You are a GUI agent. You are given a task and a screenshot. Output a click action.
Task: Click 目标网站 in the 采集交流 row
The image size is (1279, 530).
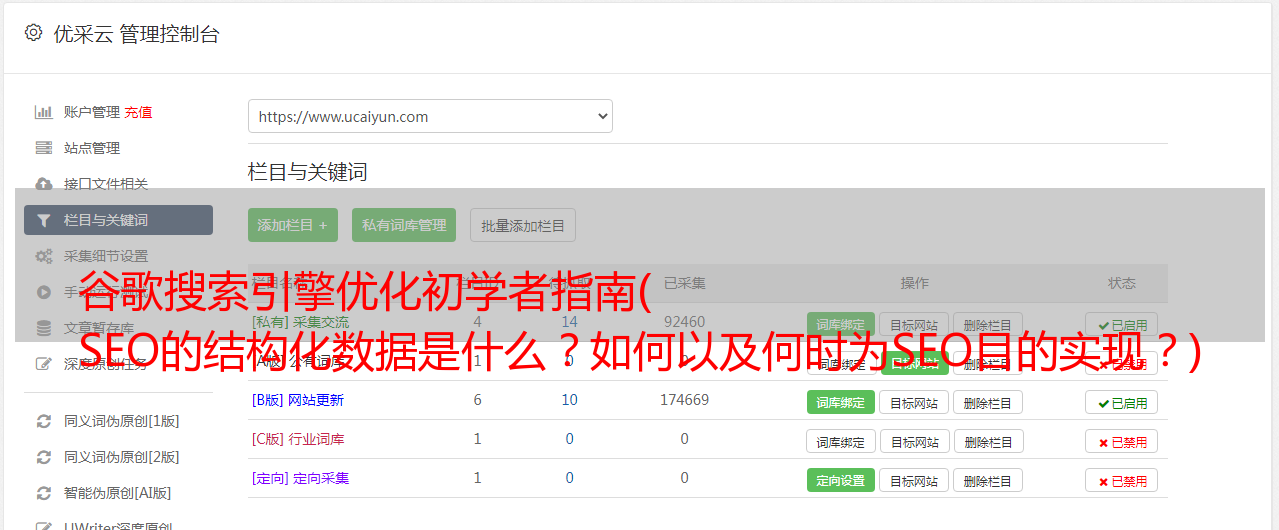pyautogui.click(x=914, y=325)
